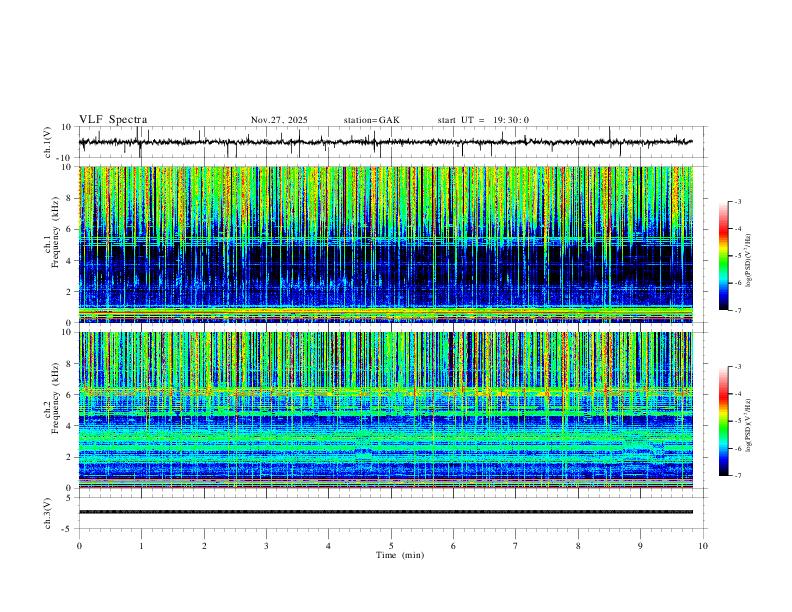Viewport: 792px width, 612px height.
Task: Click the "-5" tick on ch.1 colorbar
Action: pyautogui.click(x=738, y=256)
